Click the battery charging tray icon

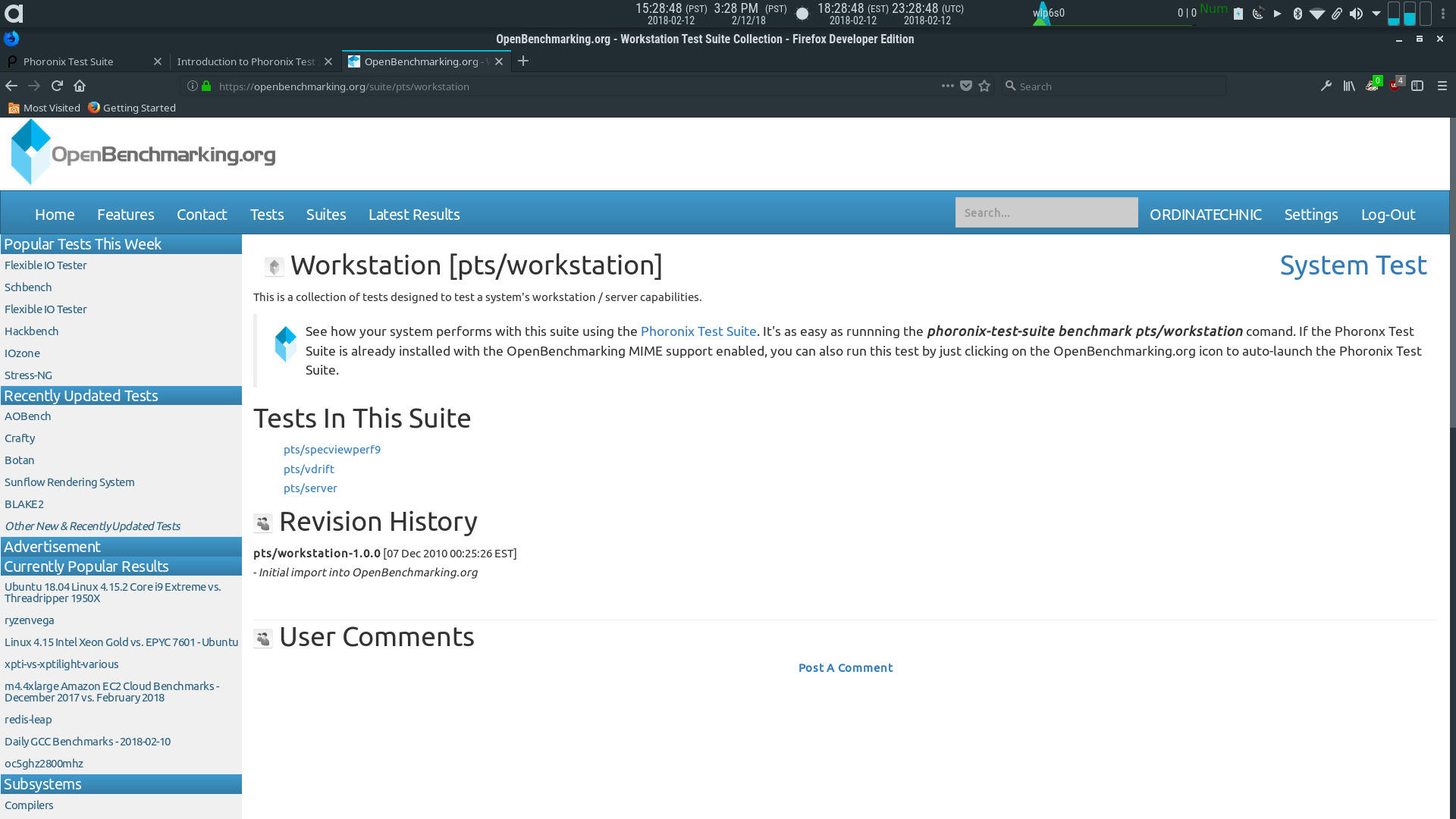[1238, 13]
